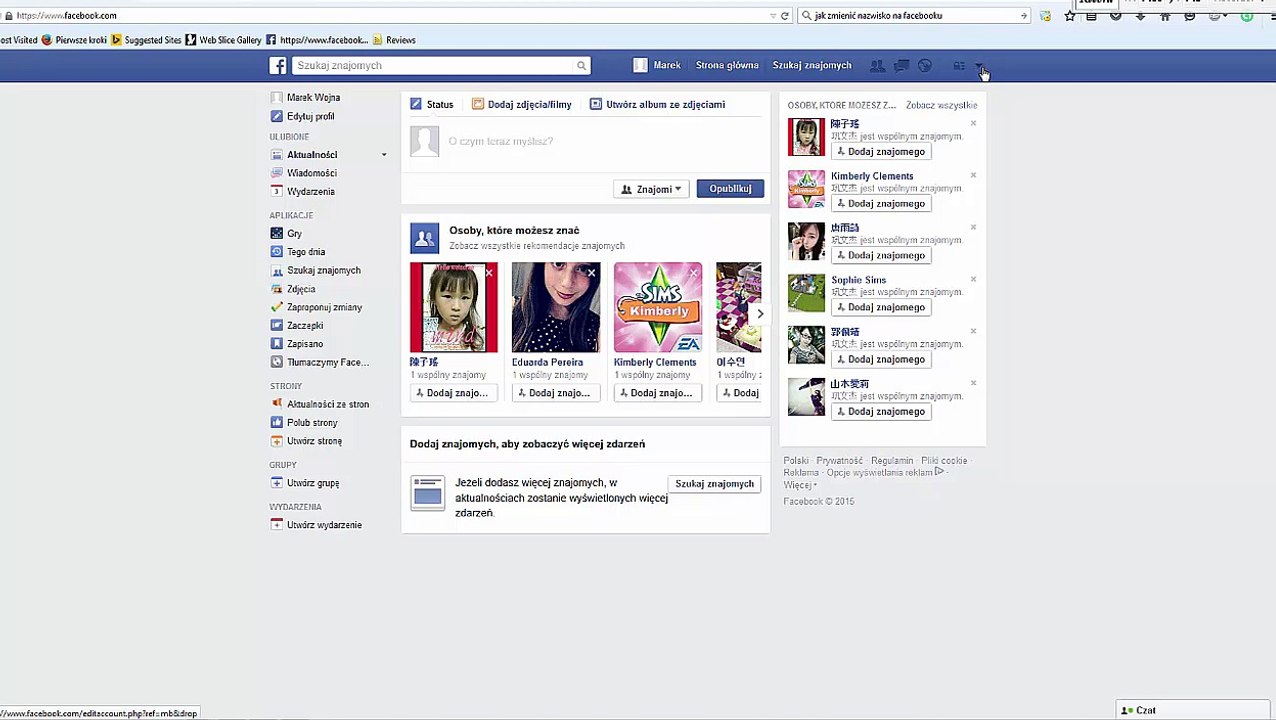The width and height of the screenshot is (1276, 720).
Task: Open the notifications globe icon
Action: [x=925, y=66]
